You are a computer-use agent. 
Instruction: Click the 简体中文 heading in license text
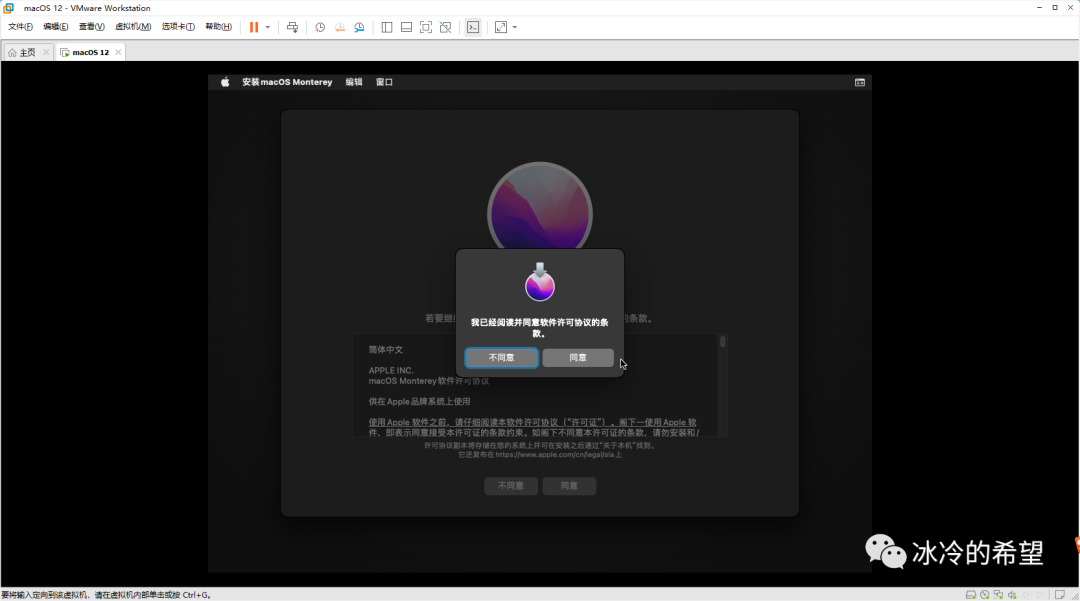click(386, 350)
